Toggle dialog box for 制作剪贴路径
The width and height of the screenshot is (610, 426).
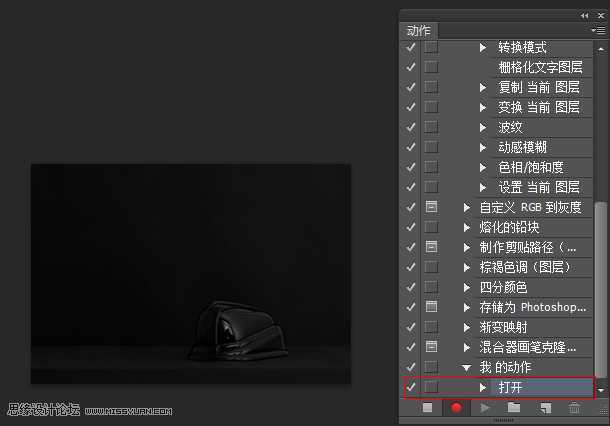pyautogui.click(x=431, y=247)
